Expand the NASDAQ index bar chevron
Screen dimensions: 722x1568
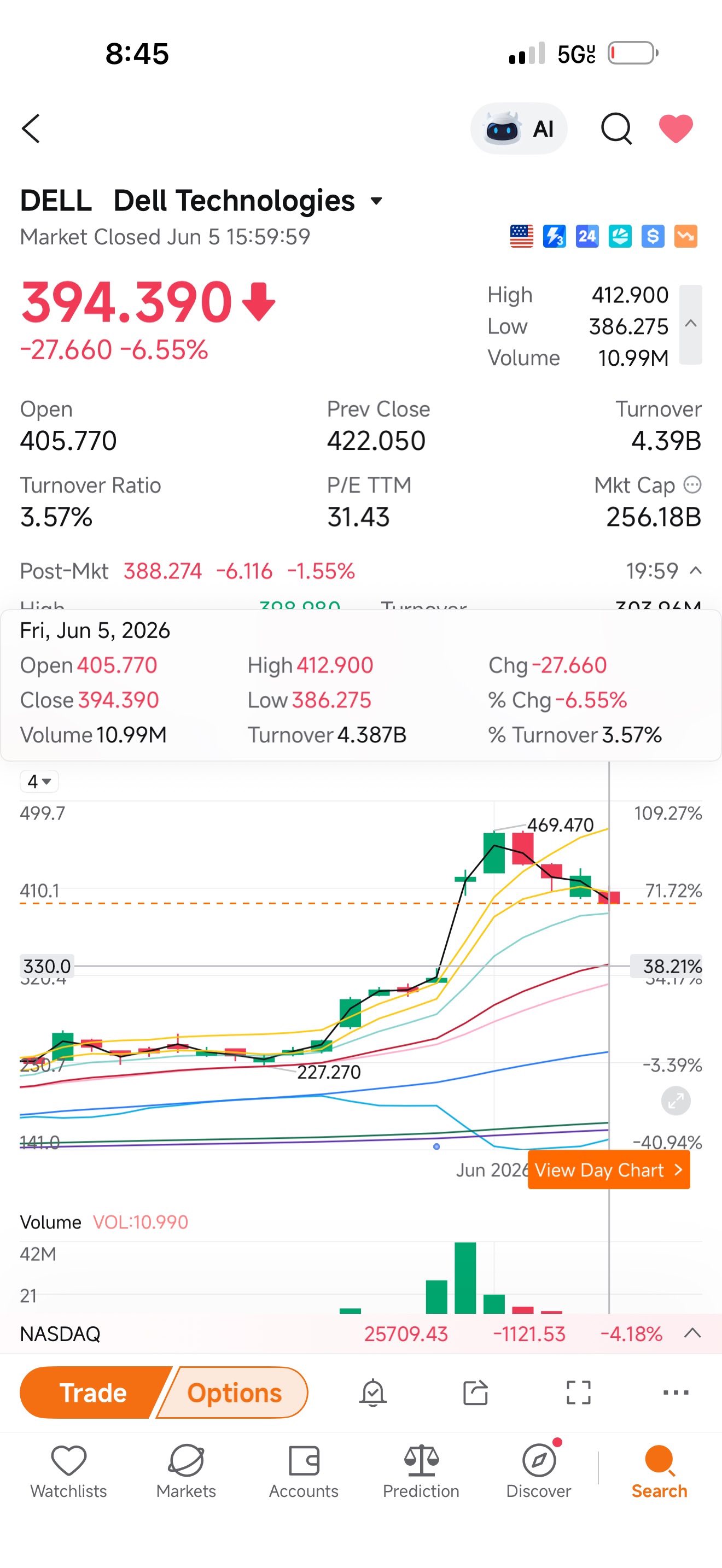[x=692, y=1333]
